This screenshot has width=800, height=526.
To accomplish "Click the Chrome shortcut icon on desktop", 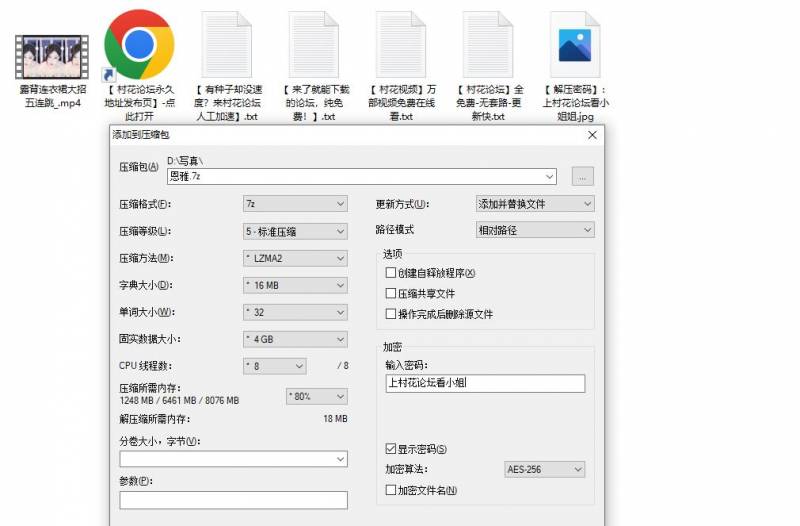I will (139, 44).
